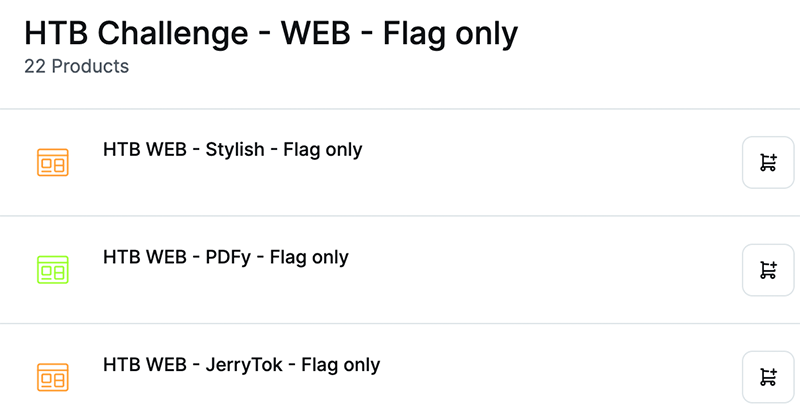Click the HTB Challenge page heading
Screen dimensions: 800x414
[x=270, y=34]
